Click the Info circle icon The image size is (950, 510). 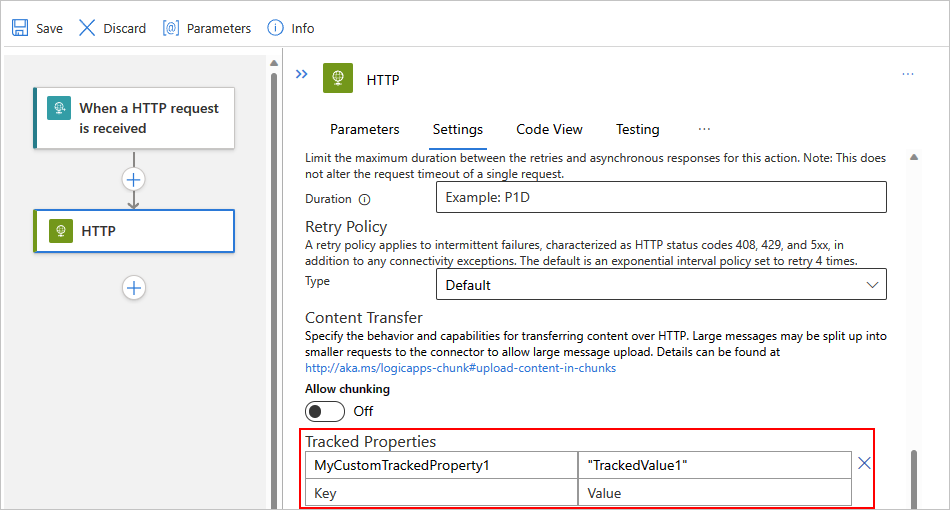275,28
